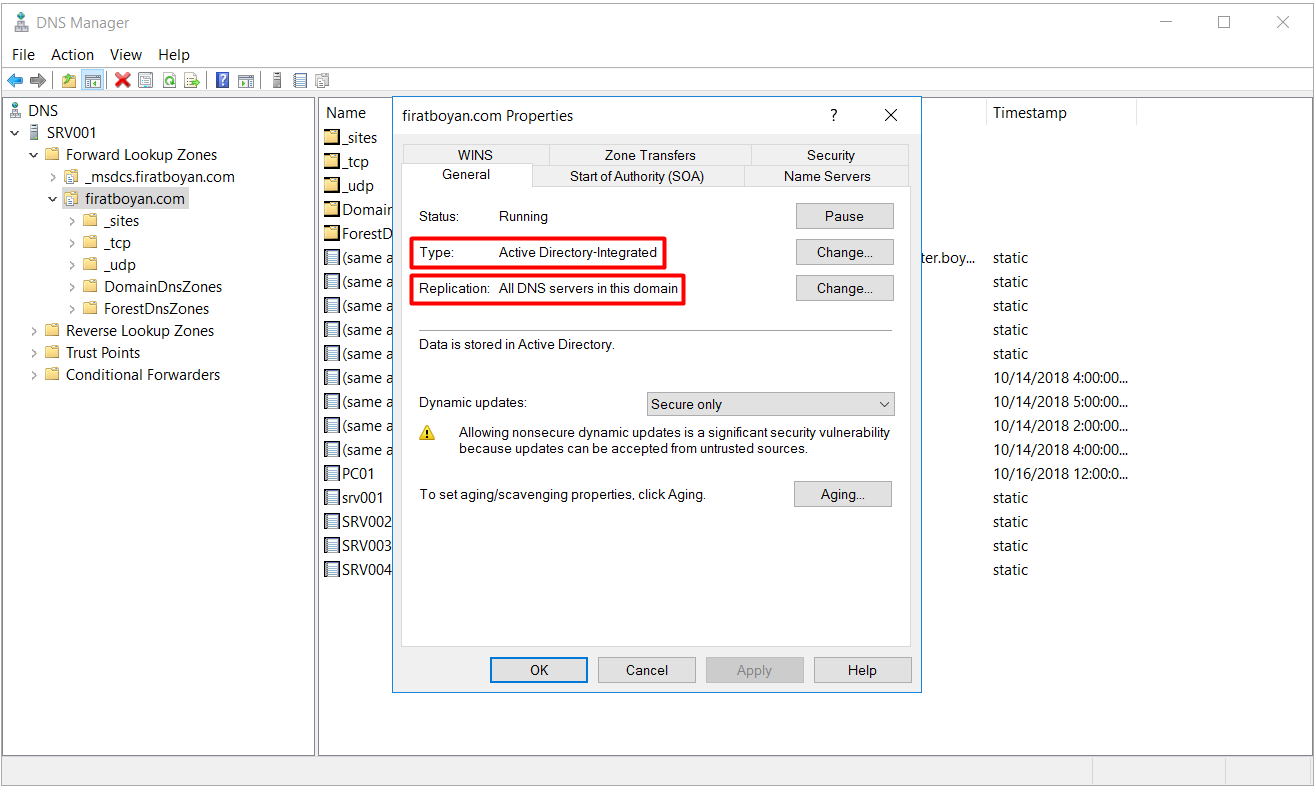Image resolution: width=1316 pixels, height=790 pixels.
Task: Select the srv001 host record
Action: click(x=354, y=498)
